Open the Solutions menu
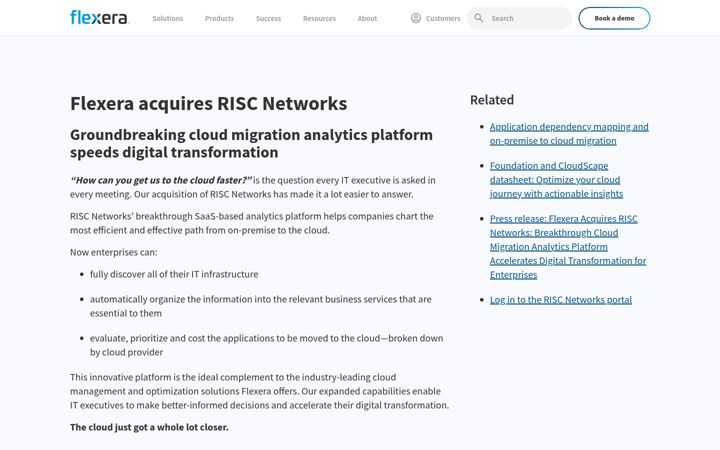The height and width of the screenshot is (450, 720). tap(168, 18)
